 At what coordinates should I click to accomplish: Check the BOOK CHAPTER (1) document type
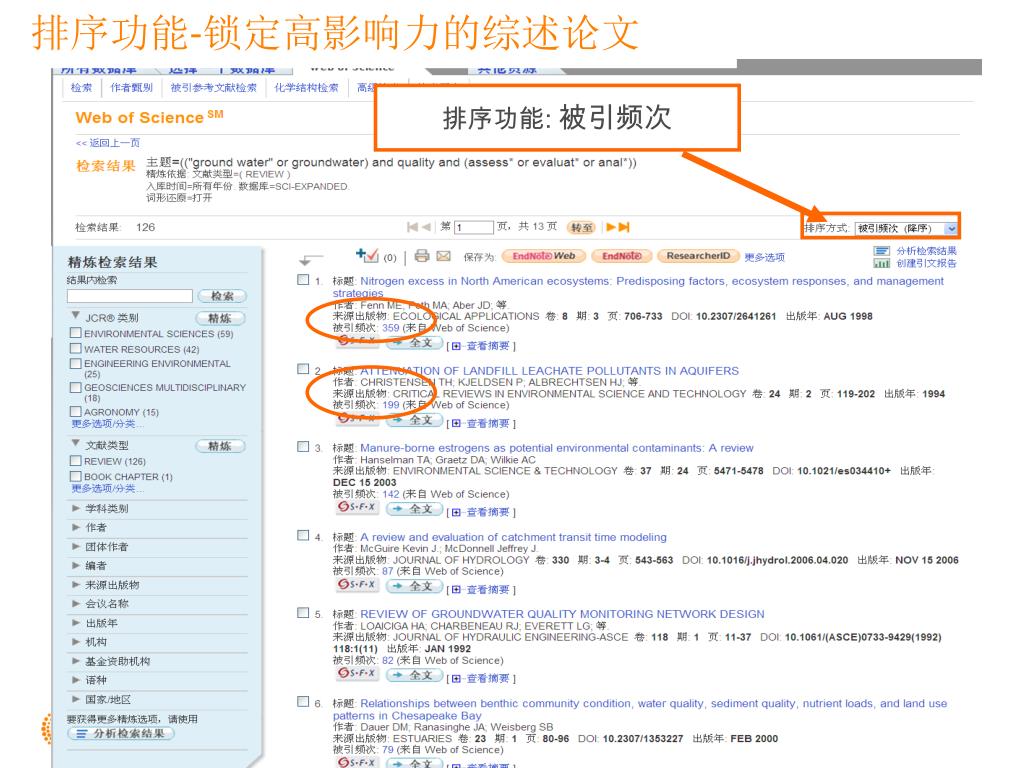(76, 476)
